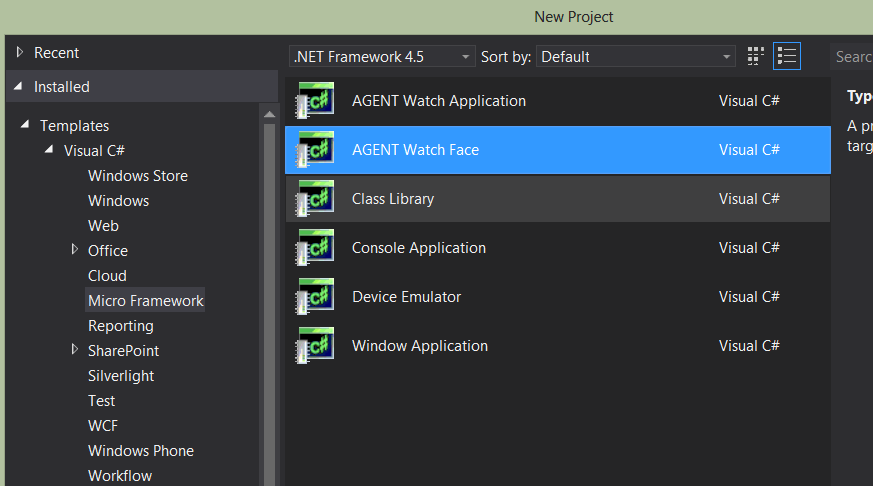Screen dimensions: 873x486
Task: Select Class Library project template name
Action: coord(393,199)
